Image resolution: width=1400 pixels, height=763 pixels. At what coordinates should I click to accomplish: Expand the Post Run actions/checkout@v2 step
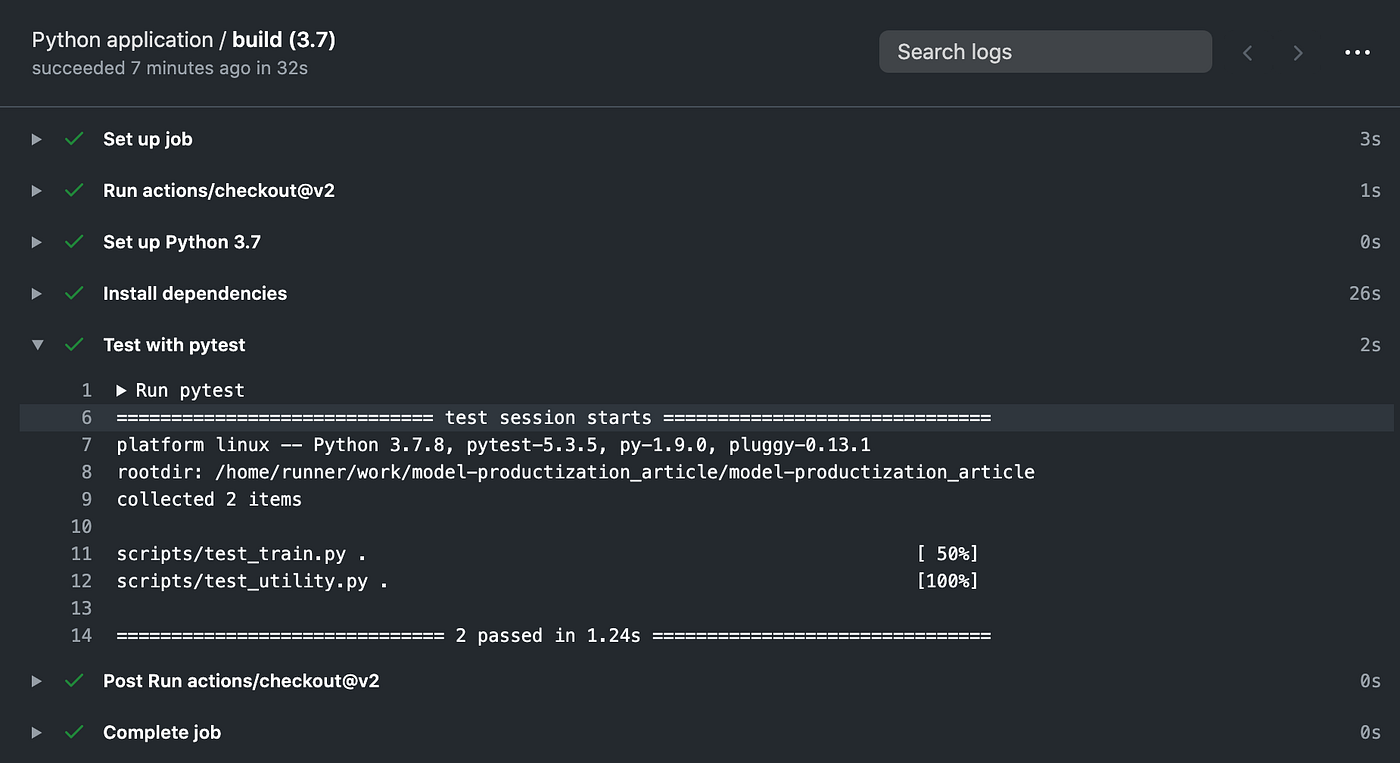37,681
